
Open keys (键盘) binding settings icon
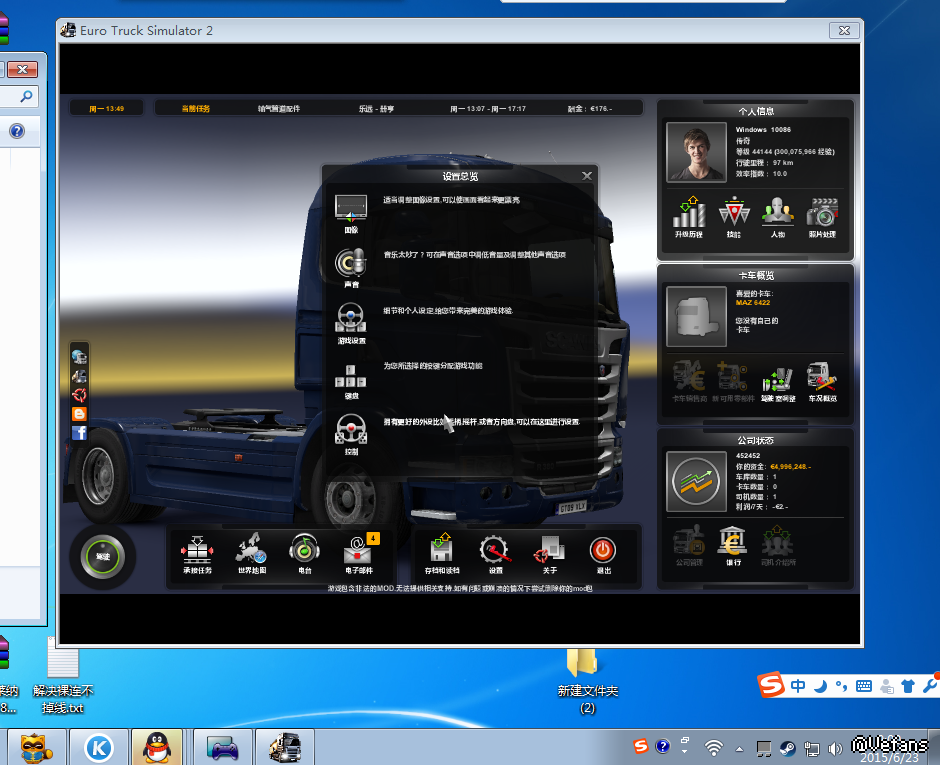(351, 377)
